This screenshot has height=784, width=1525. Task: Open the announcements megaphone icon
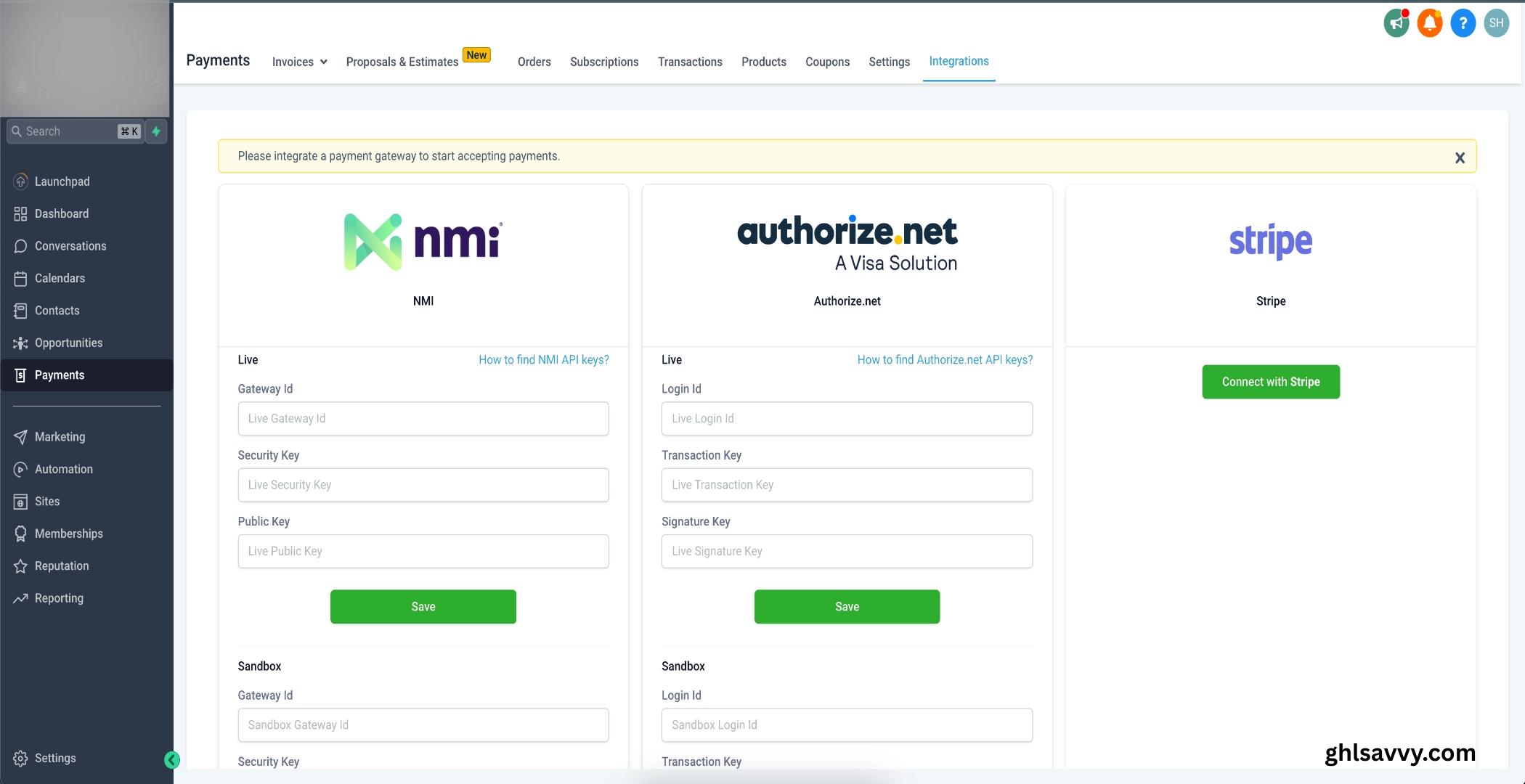[x=1396, y=23]
